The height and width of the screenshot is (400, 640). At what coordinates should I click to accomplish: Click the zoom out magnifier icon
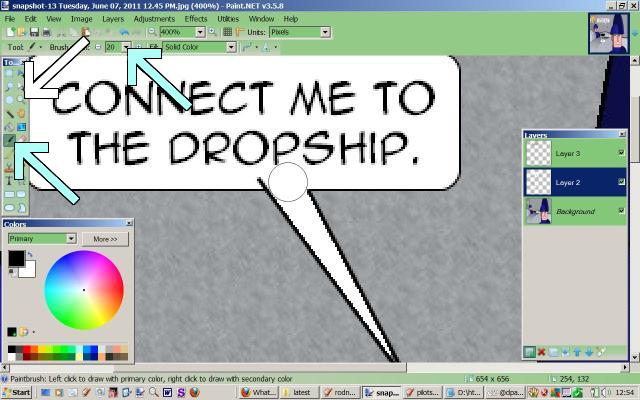pos(151,32)
